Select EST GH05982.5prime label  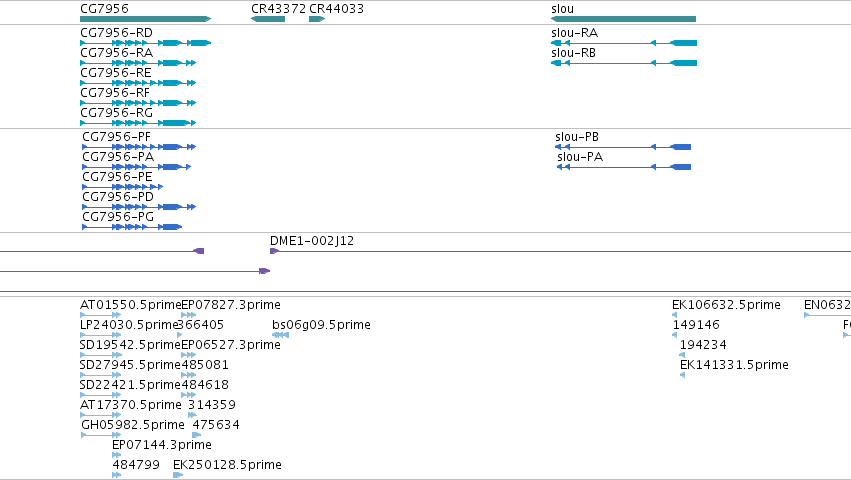pos(133,425)
